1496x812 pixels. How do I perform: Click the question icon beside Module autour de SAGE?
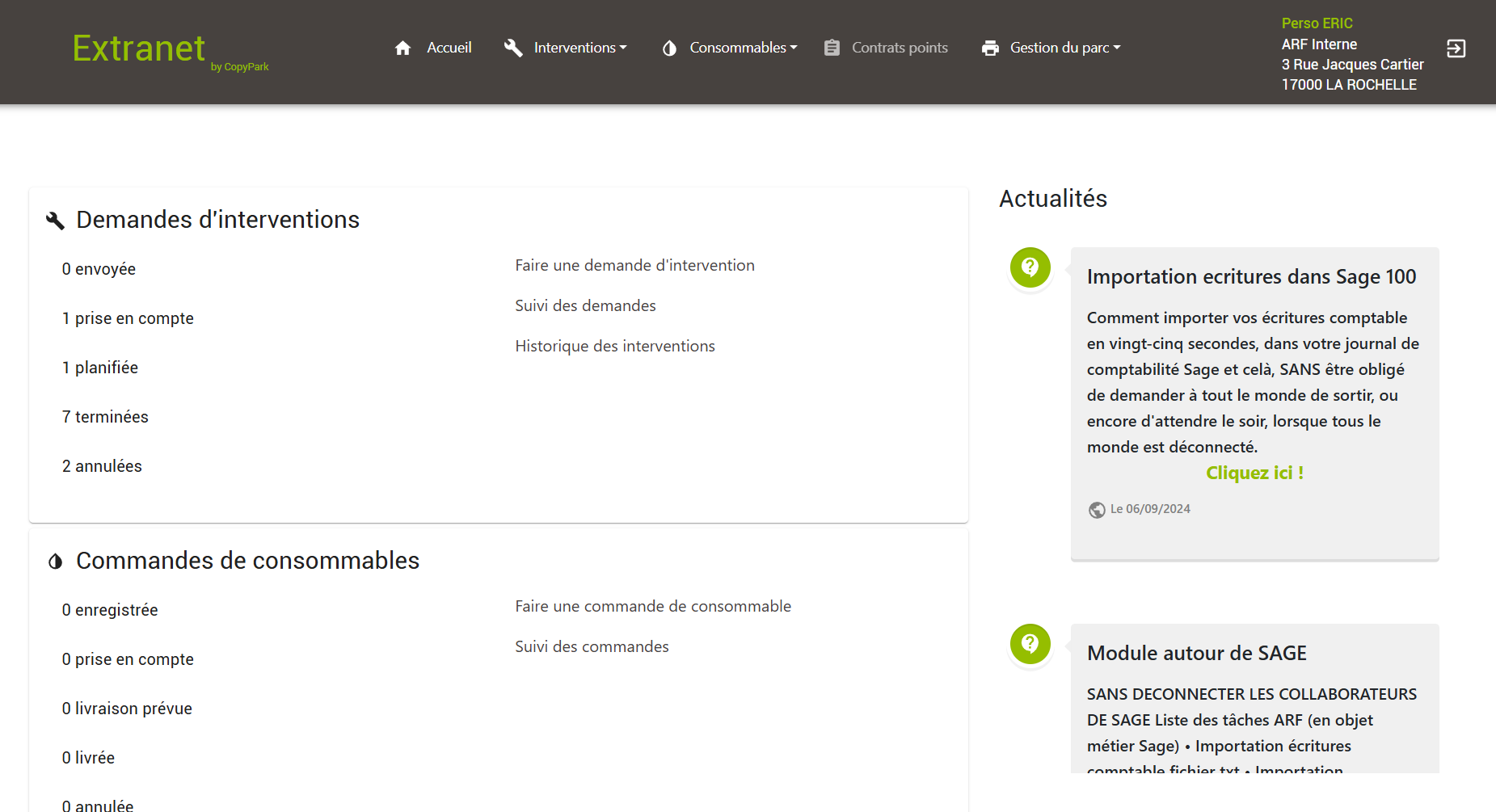pos(1030,644)
